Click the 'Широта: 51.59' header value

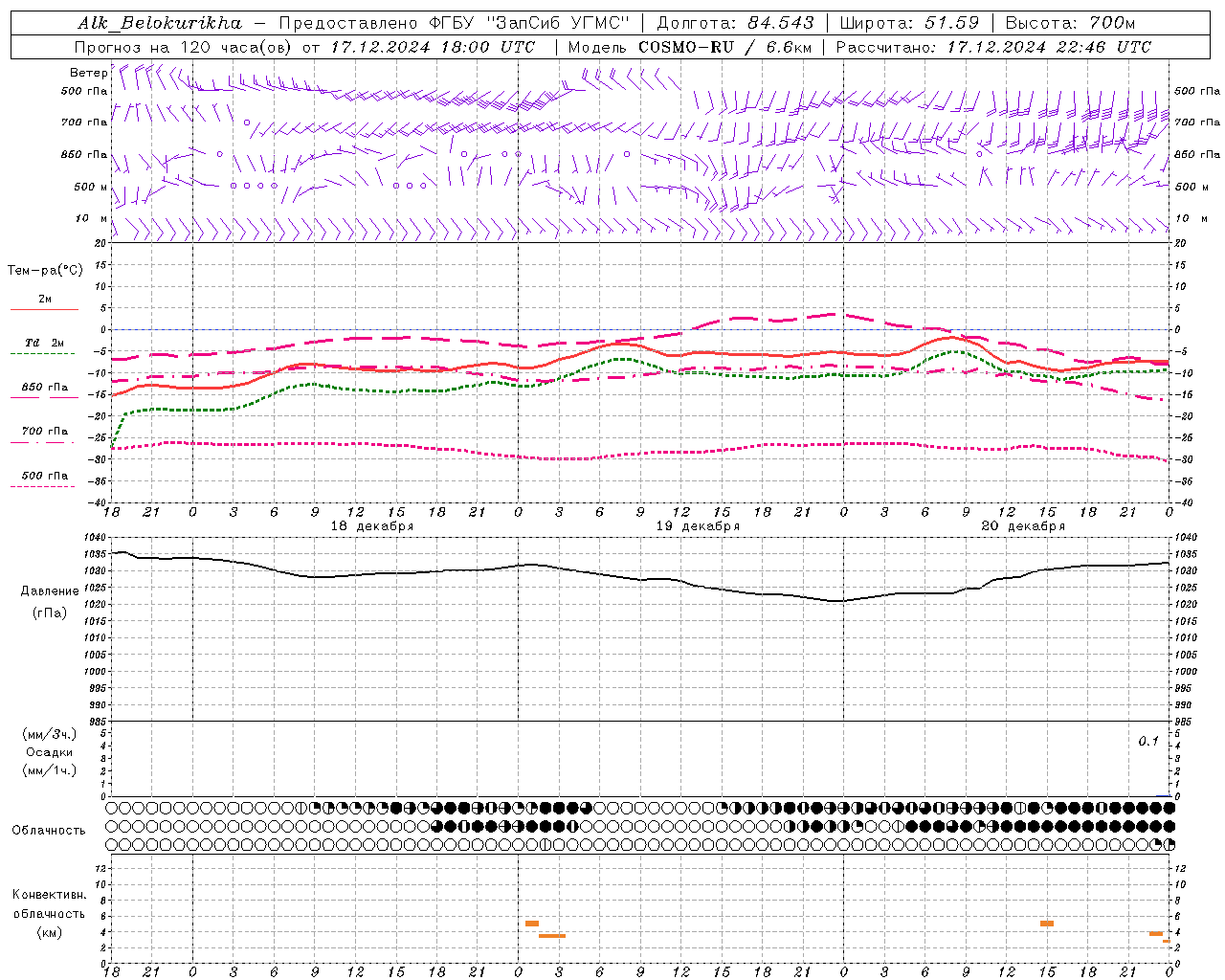pyautogui.click(x=909, y=23)
